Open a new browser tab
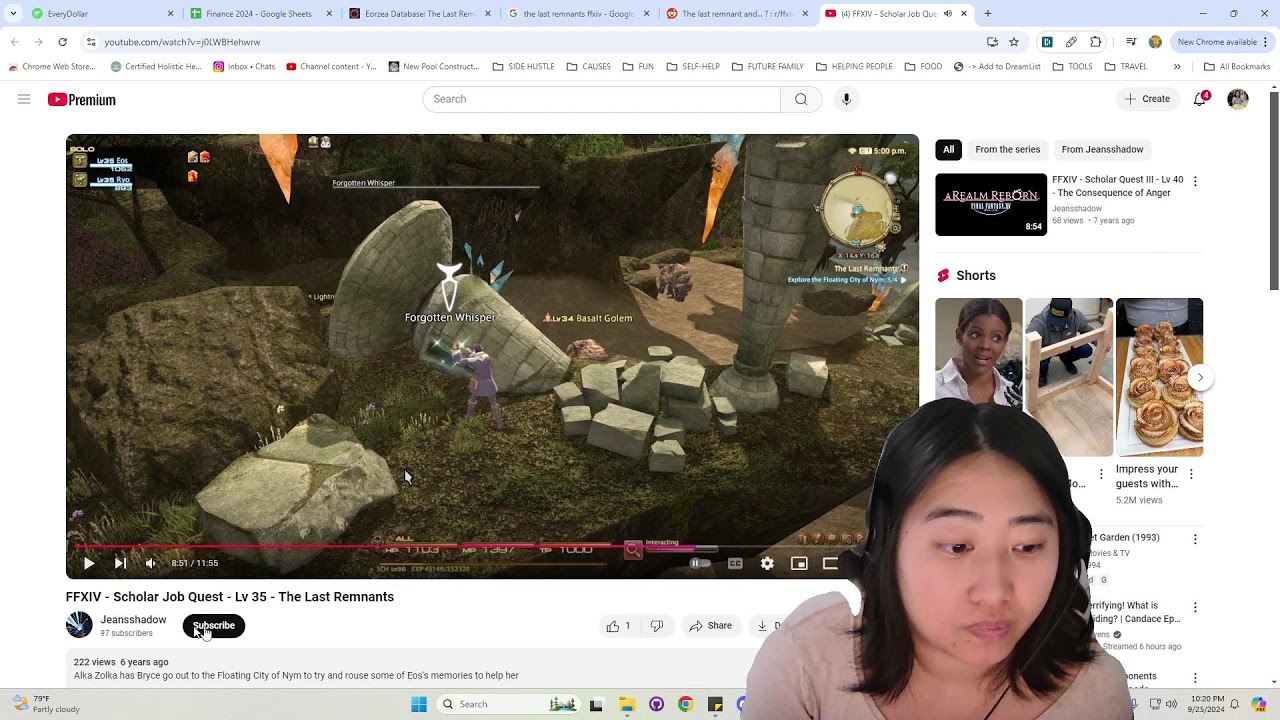This screenshot has height=720, width=1280. (x=988, y=14)
